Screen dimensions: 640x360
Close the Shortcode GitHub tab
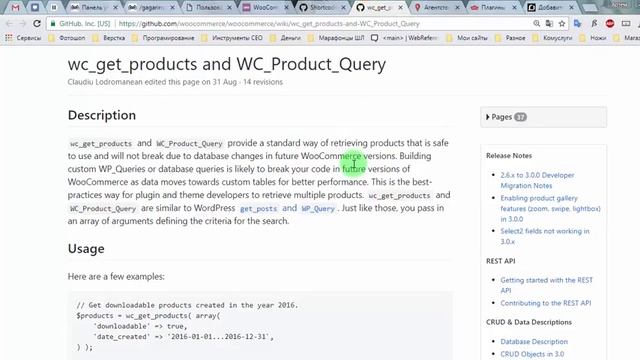[344, 7]
